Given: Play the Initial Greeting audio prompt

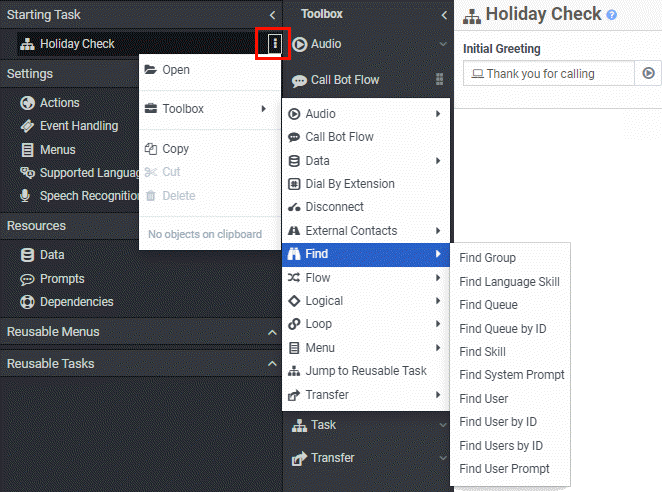Looking at the screenshot, I should [648, 73].
